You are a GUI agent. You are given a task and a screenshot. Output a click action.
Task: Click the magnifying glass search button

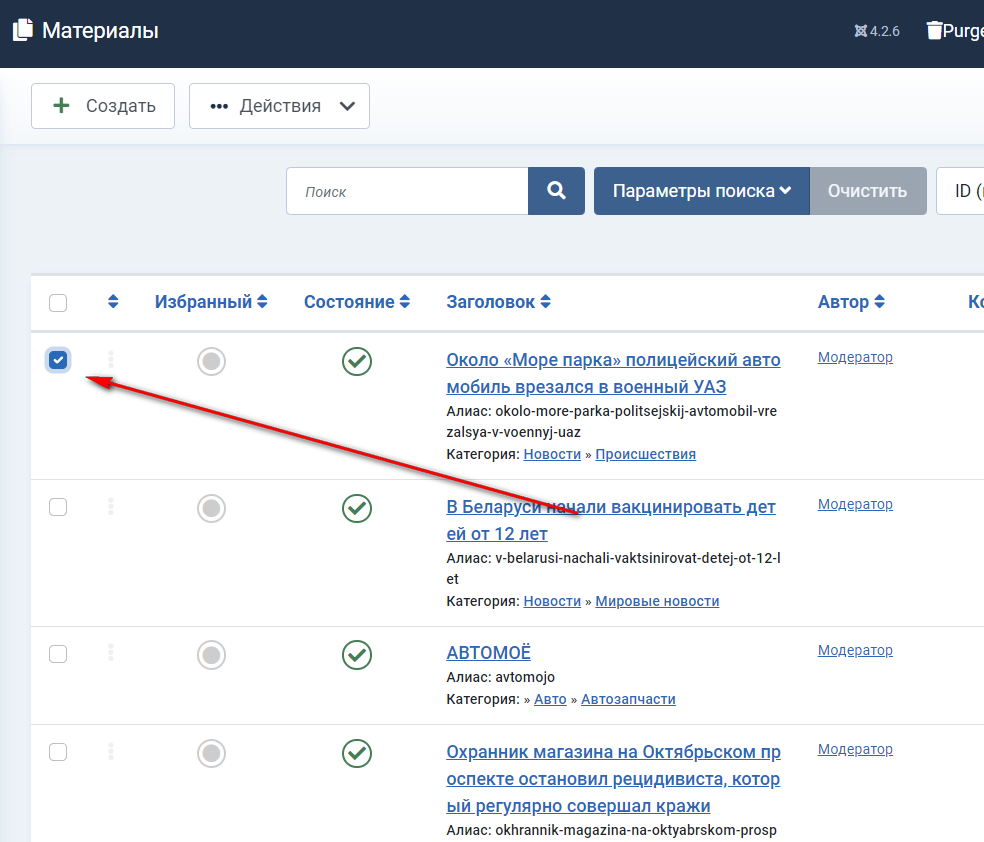pyautogui.click(x=556, y=191)
